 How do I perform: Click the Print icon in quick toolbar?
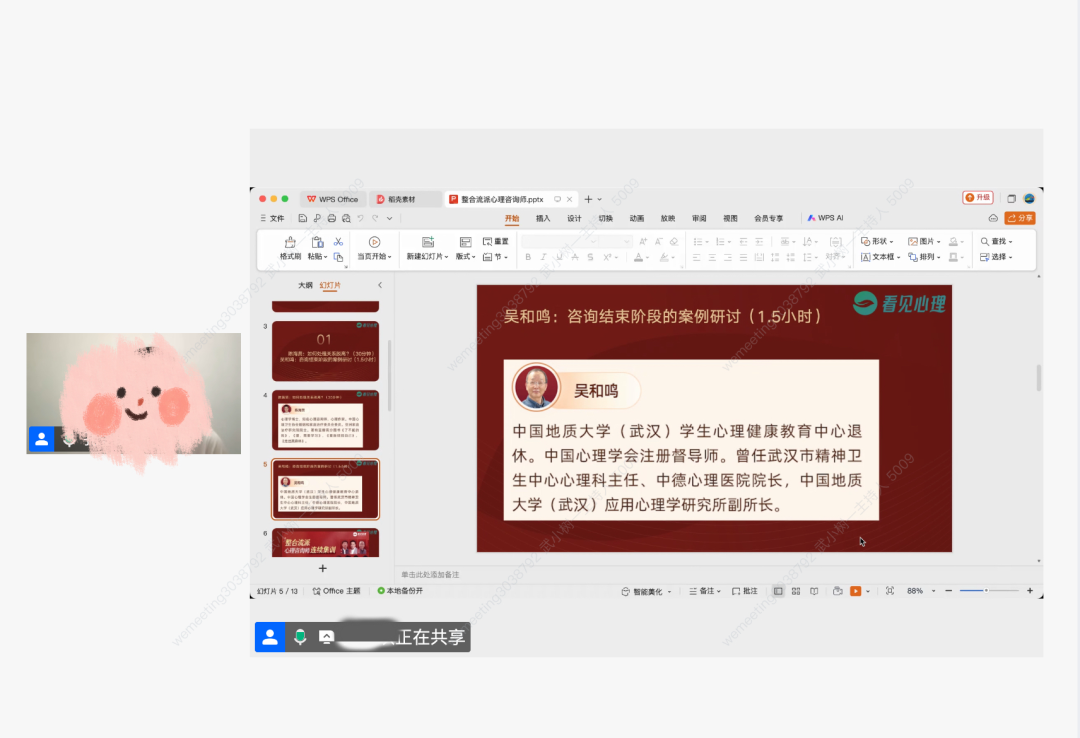(x=331, y=218)
